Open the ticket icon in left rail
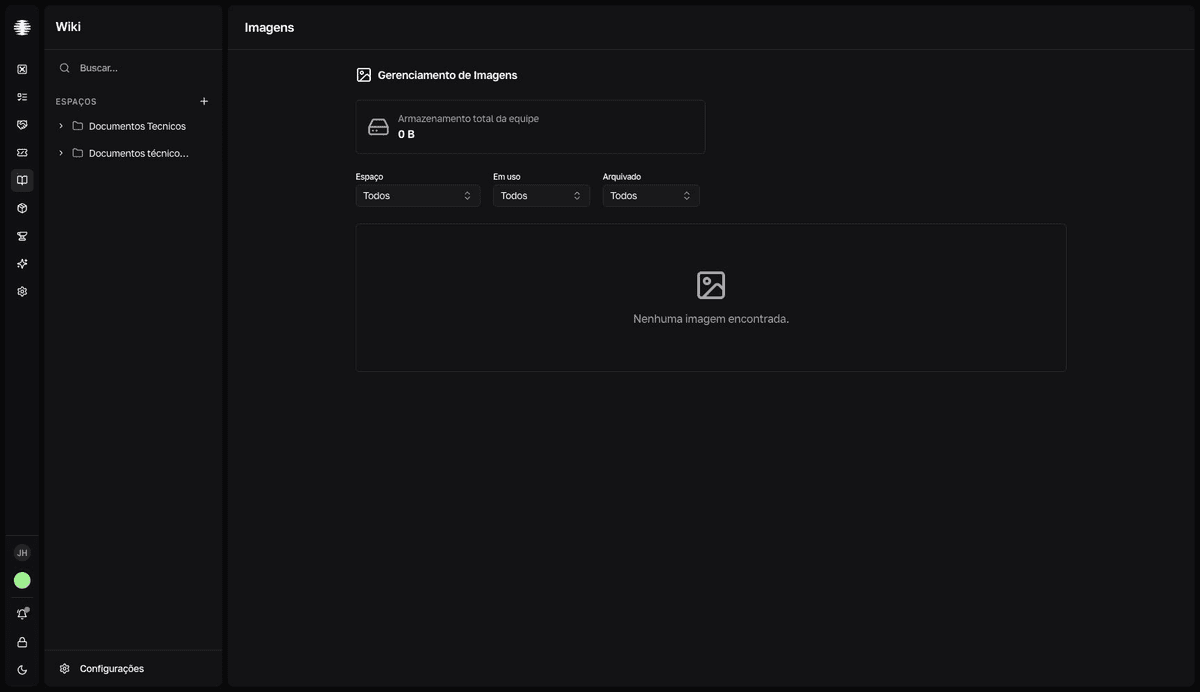Viewport: 1200px width, 692px height. 22,153
